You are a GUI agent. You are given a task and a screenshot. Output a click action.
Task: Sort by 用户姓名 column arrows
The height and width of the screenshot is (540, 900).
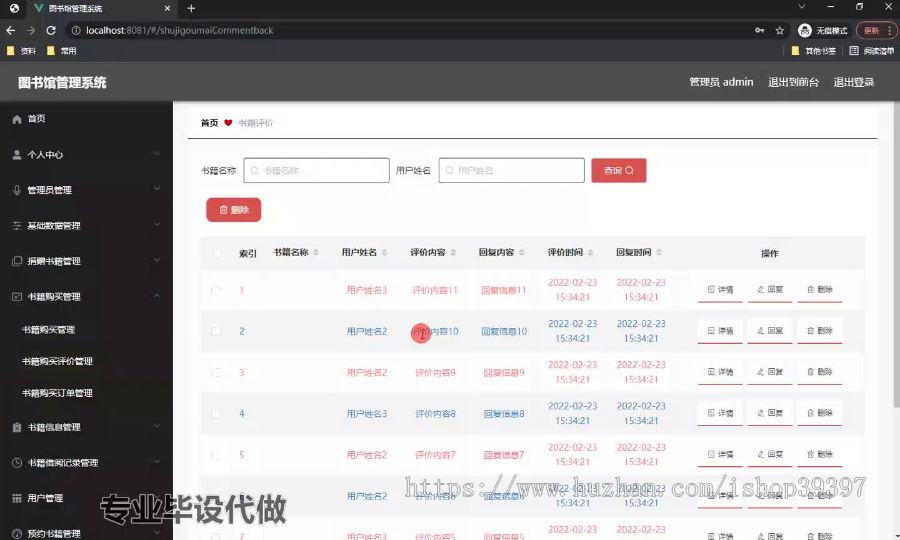(385, 252)
